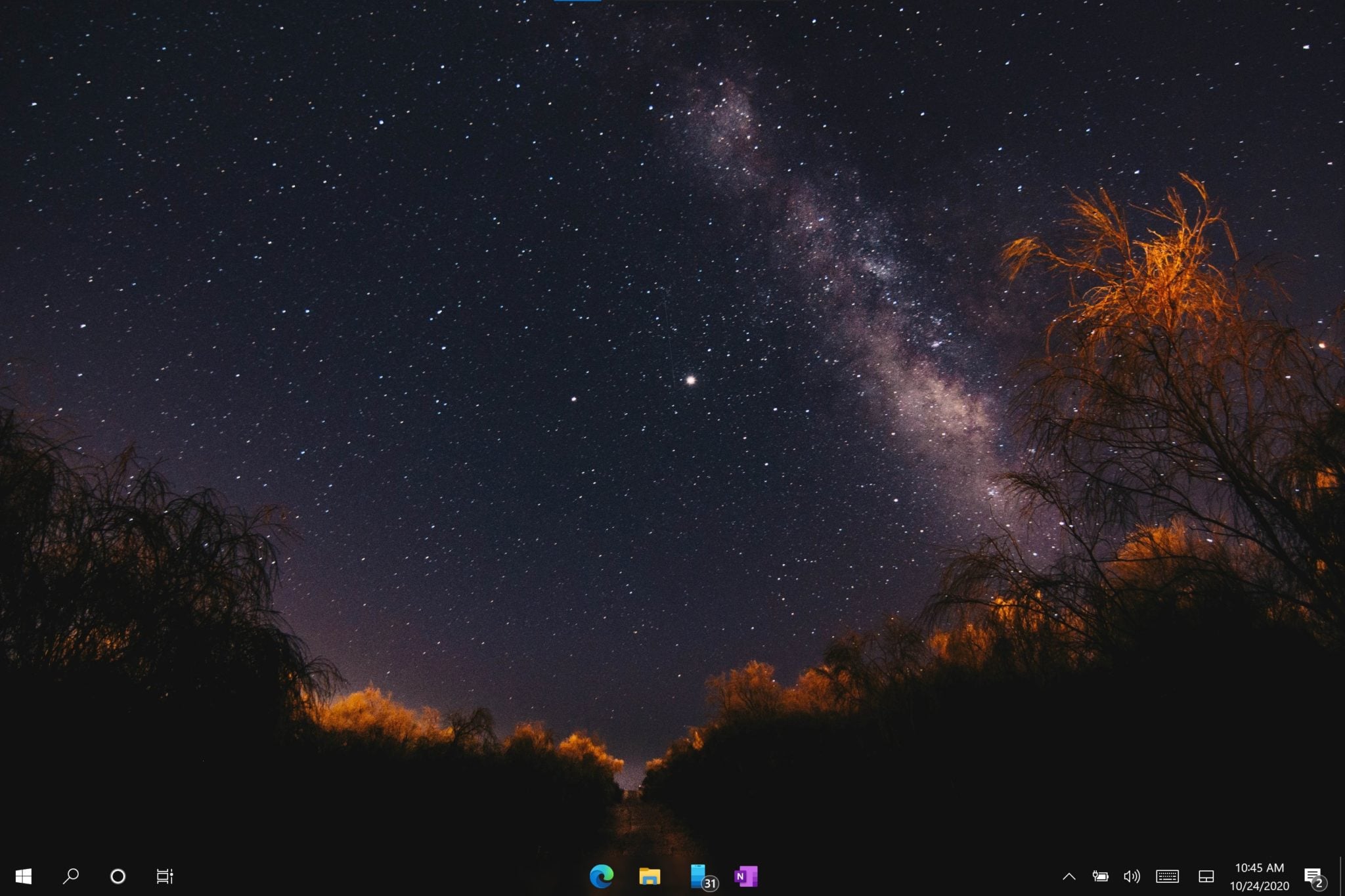1345x896 pixels.
Task: Open Microsoft Edge from the taskbar
Action: click(601, 876)
